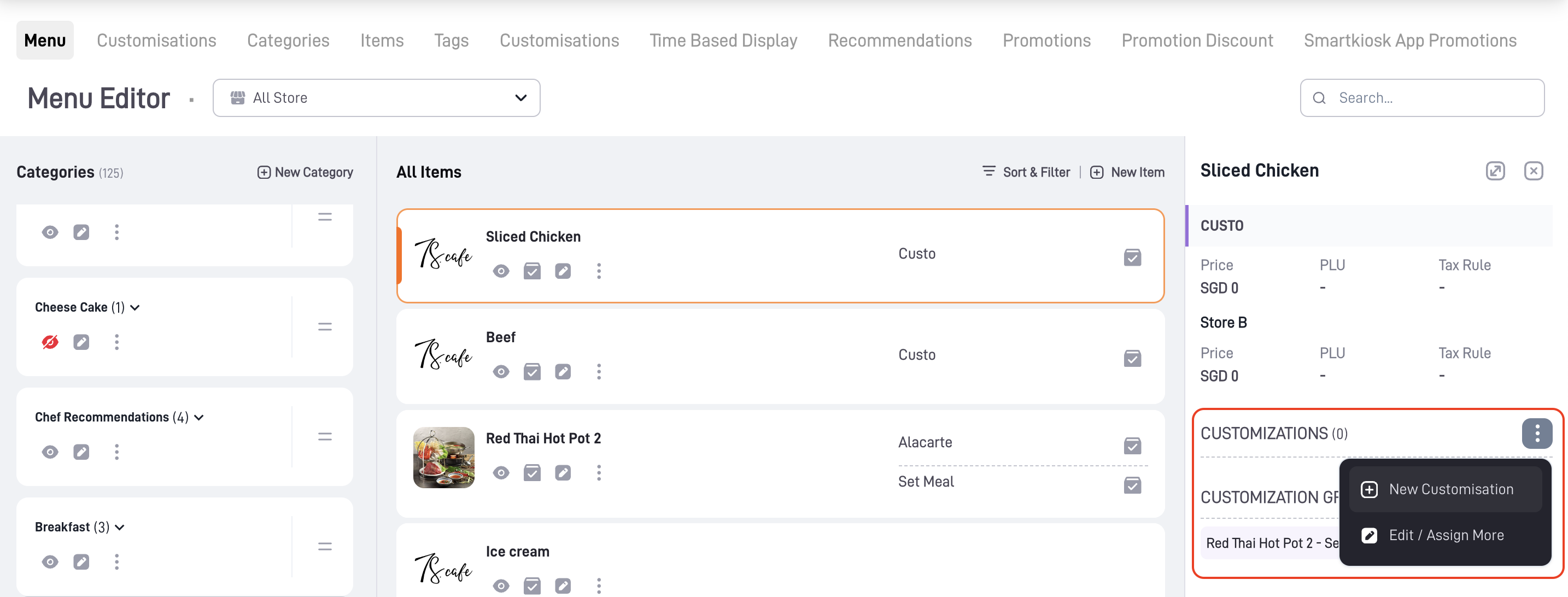
Task: Switch to the Time Based Display tab
Action: (723, 40)
